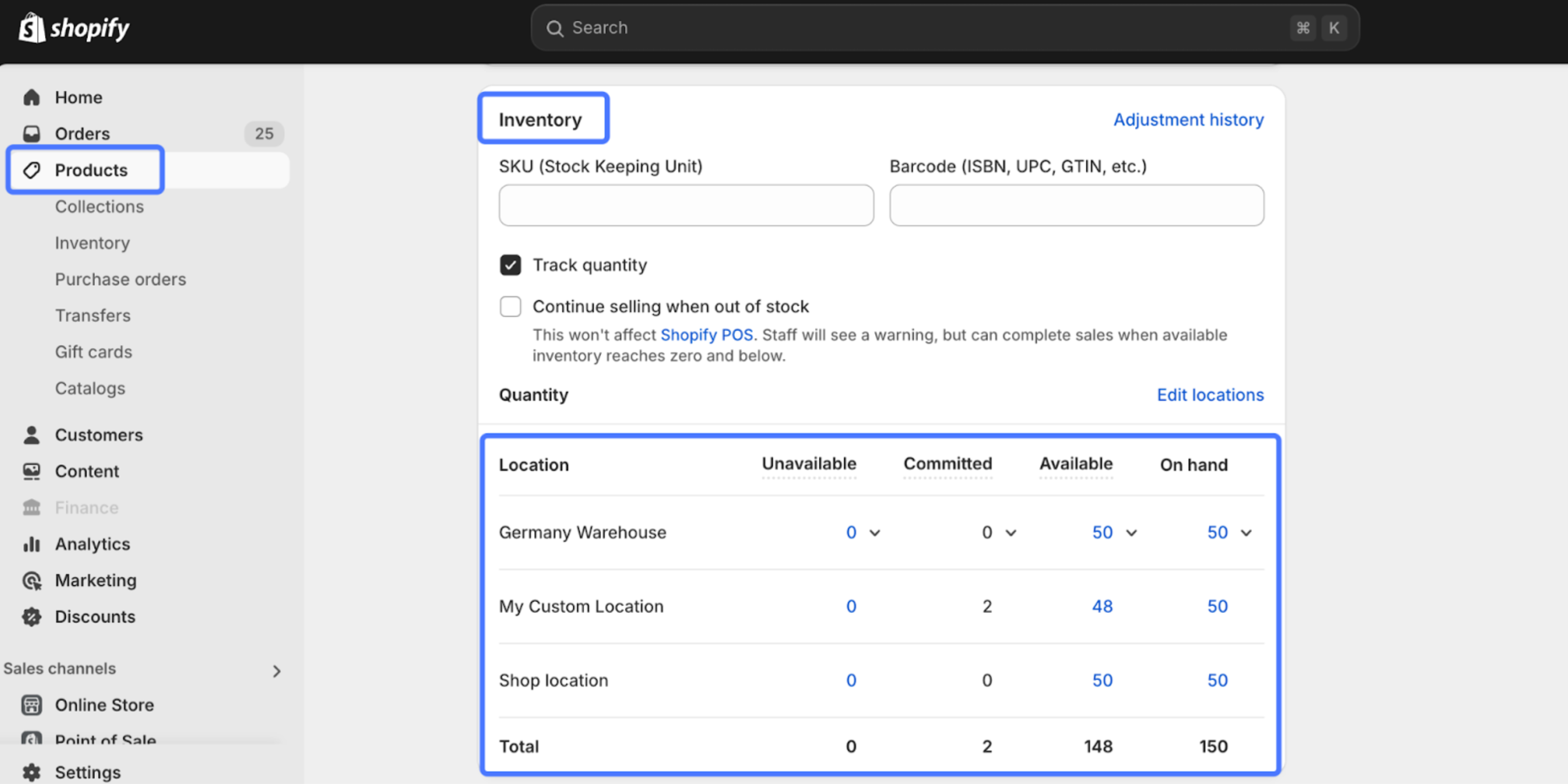
Task: Click the search magnifier icon
Action: (554, 28)
